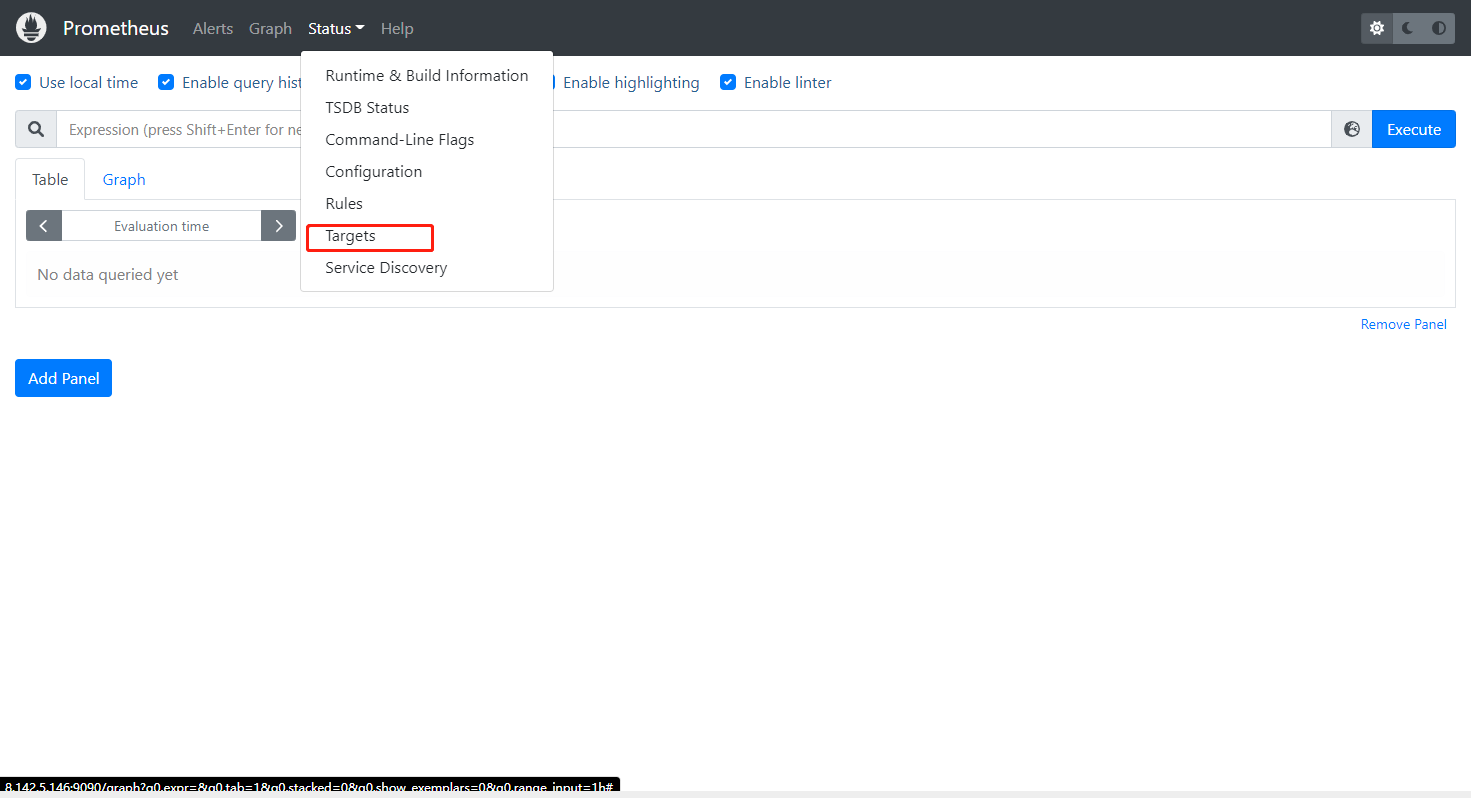Select browser-preferred contrast theme icon
Image resolution: width=1471 pixels, height=798 pixels.
(1439, 28)
